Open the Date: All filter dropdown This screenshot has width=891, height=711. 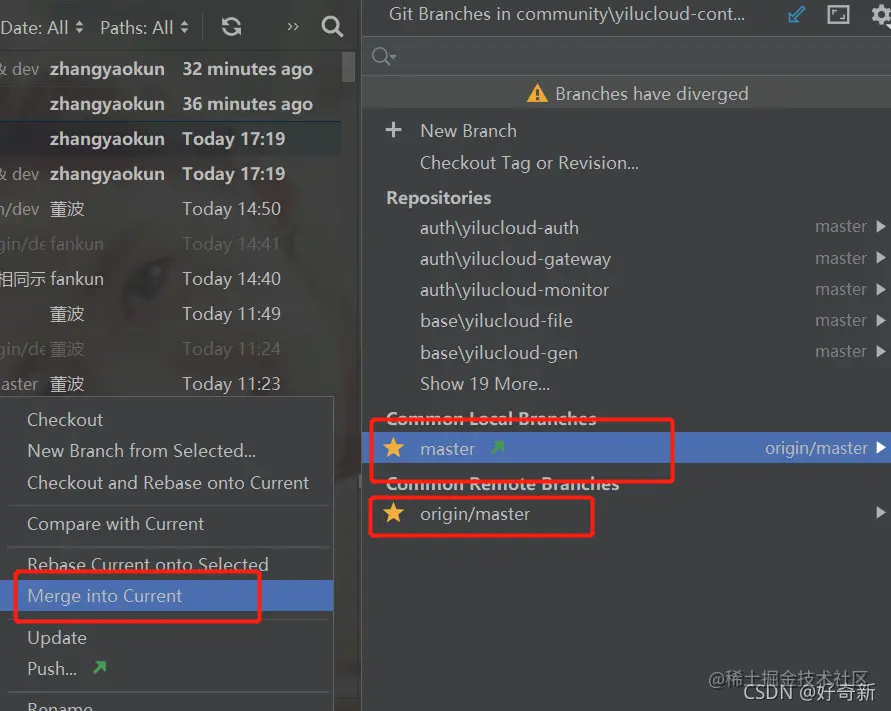42,27
